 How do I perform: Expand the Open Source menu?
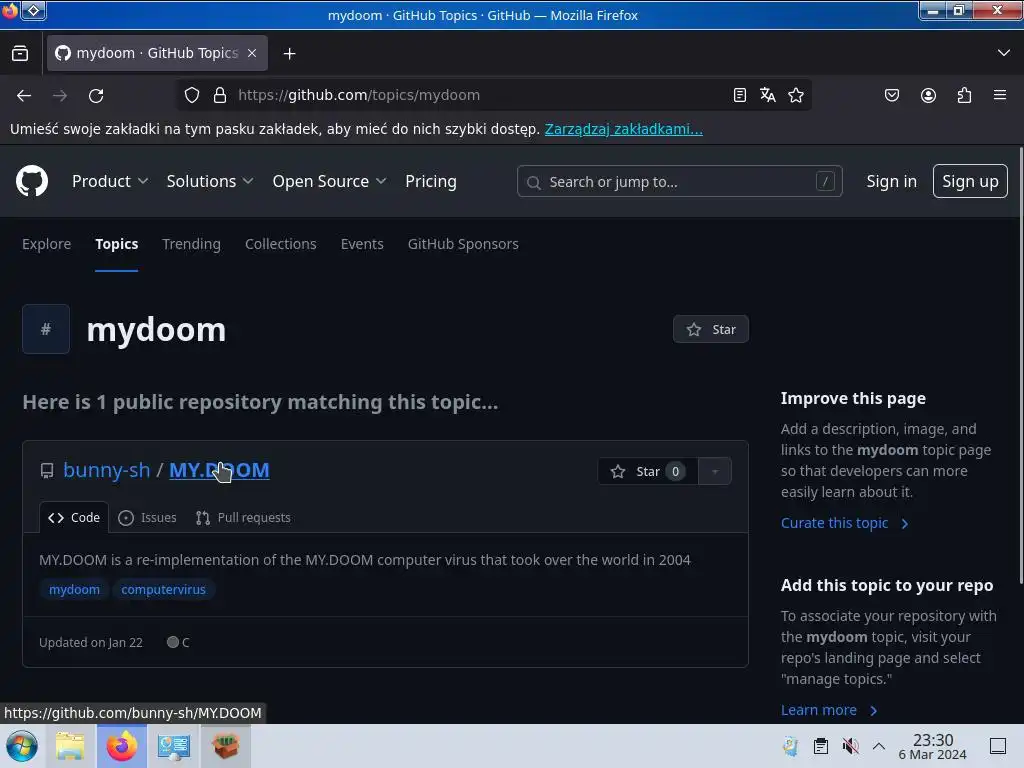point(329,181)
